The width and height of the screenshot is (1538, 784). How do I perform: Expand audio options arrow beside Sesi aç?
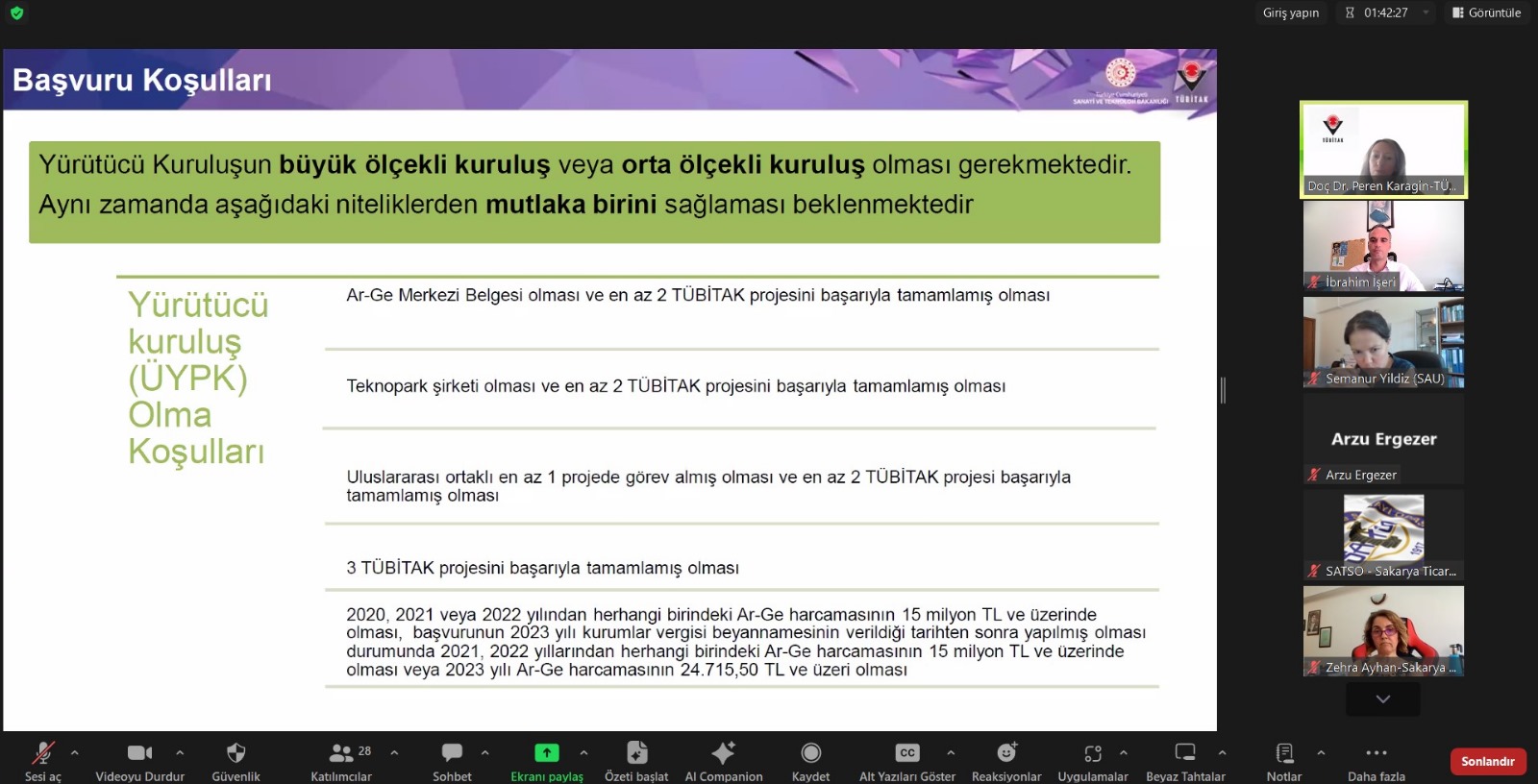pyautogui.click(x=75, y=753)
